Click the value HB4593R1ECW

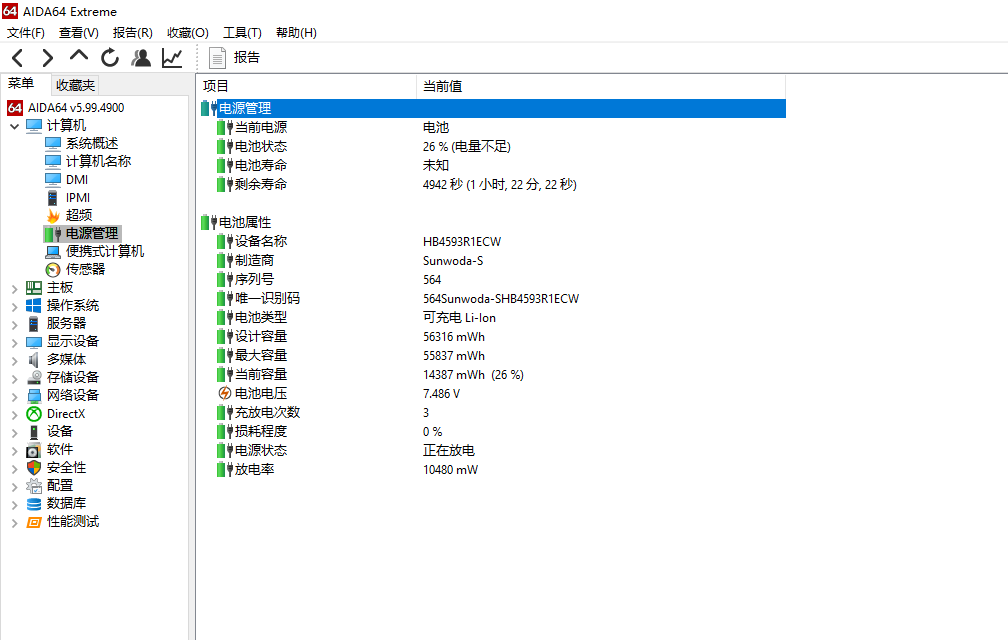pos(462,242)
